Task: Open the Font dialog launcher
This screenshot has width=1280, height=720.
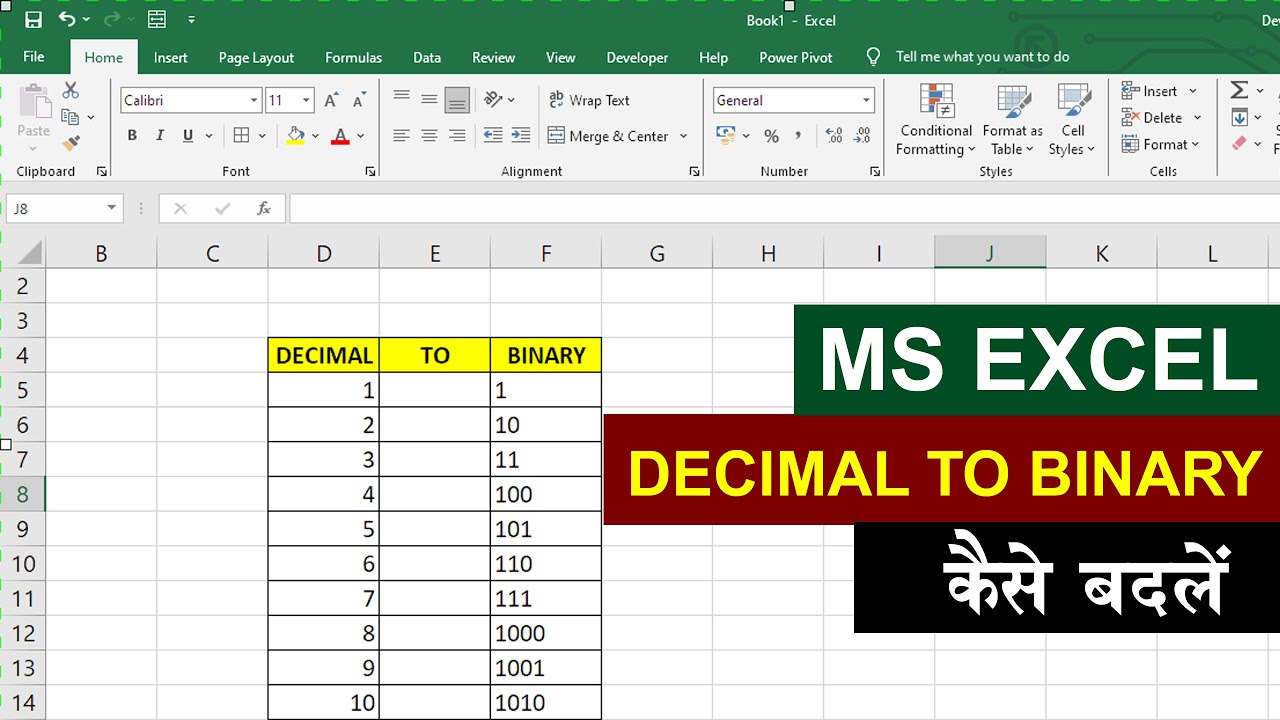Action: 371,172
